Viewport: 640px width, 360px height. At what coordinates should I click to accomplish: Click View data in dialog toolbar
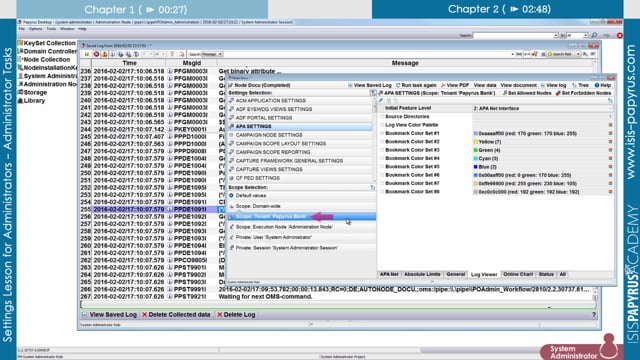click(x=485, y=85)
